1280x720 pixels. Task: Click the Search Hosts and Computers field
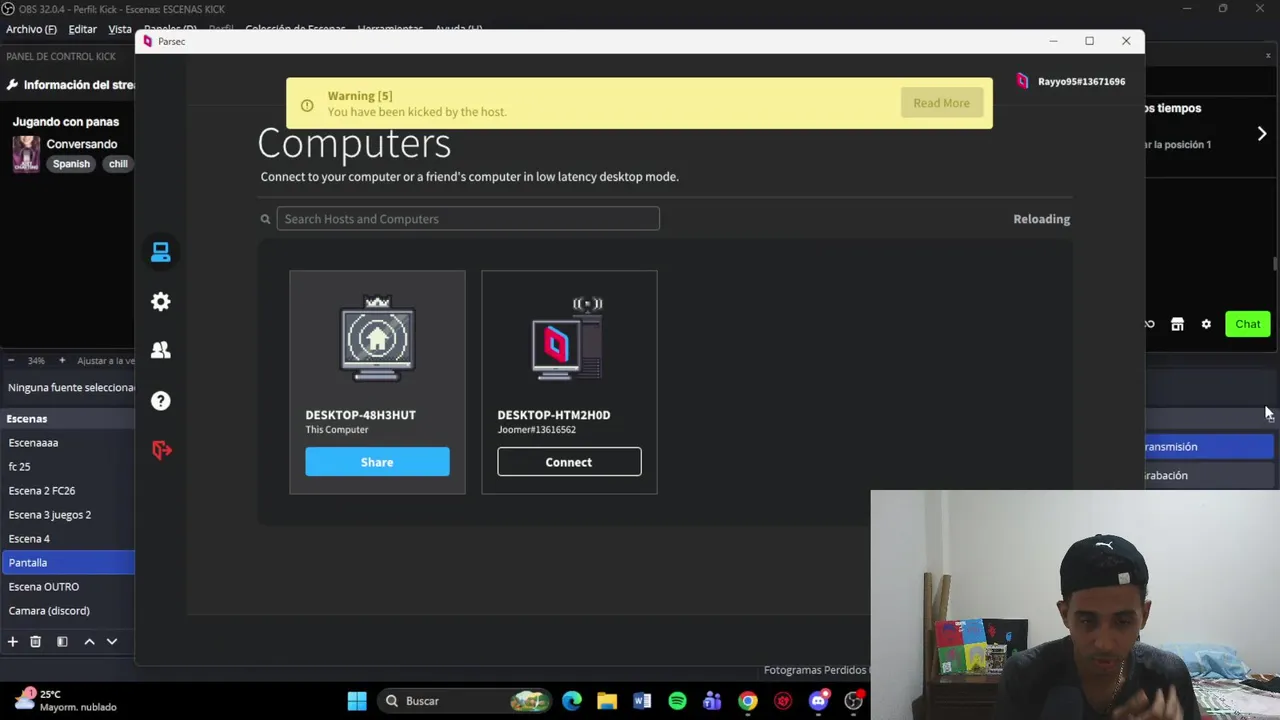click(468, 219)
